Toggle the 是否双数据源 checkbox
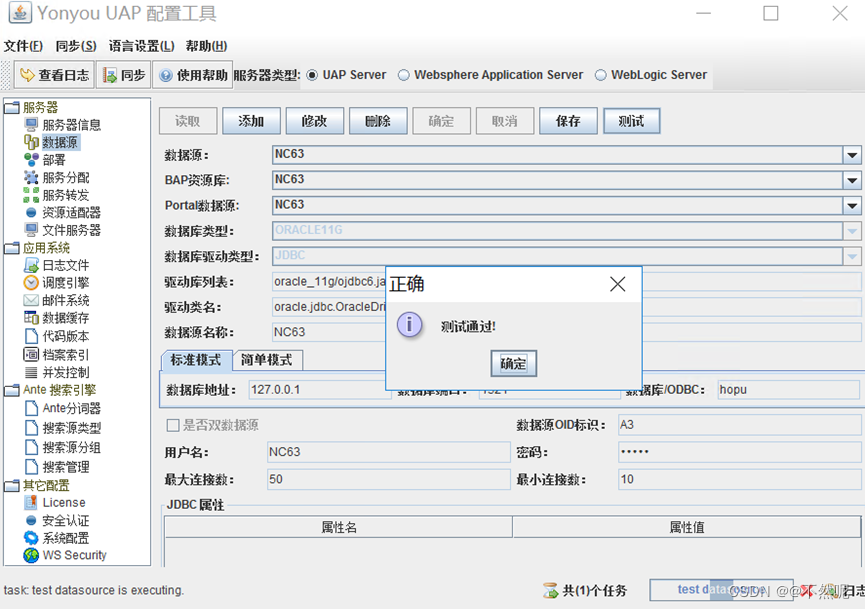The width and height of the screenshot is (865, 609). [173, 425]
